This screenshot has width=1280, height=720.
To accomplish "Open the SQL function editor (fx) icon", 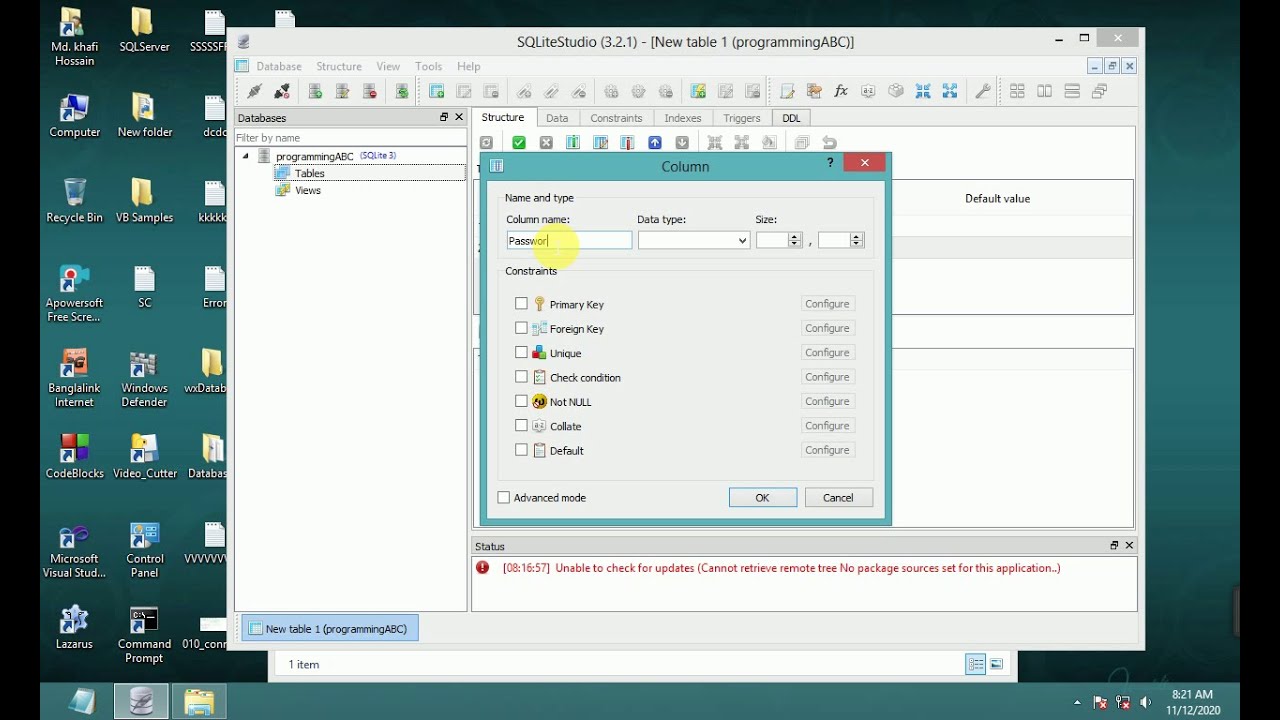I will point(841,91).
